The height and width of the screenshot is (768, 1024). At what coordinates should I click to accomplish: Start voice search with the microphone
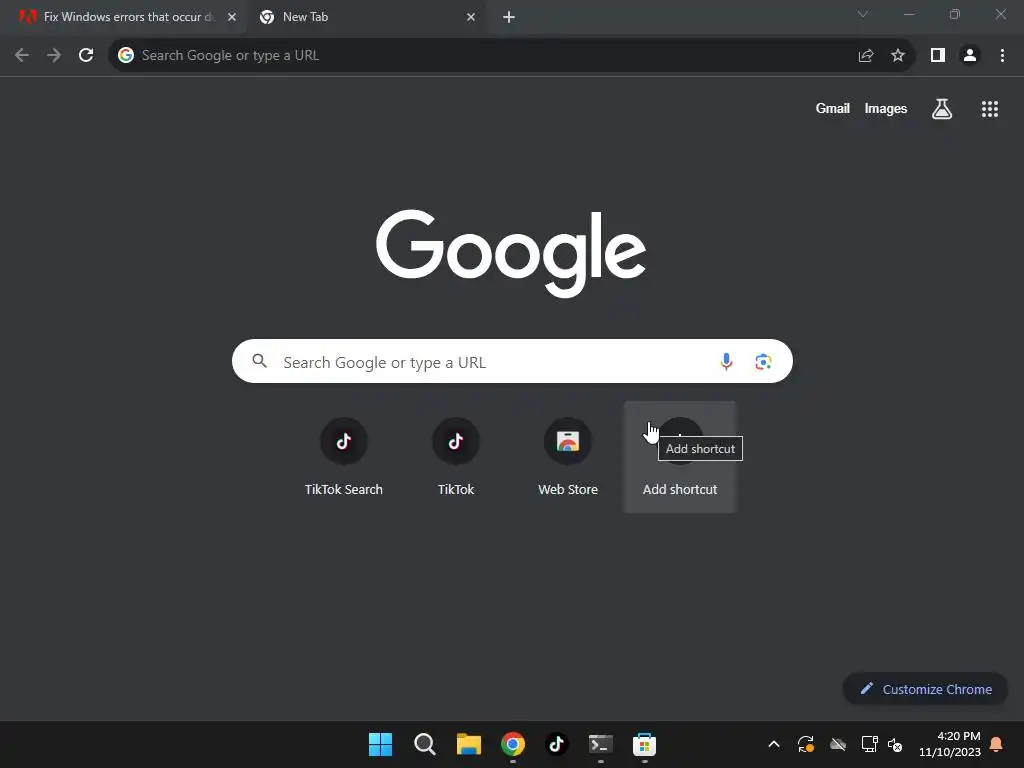coord(726,361)
